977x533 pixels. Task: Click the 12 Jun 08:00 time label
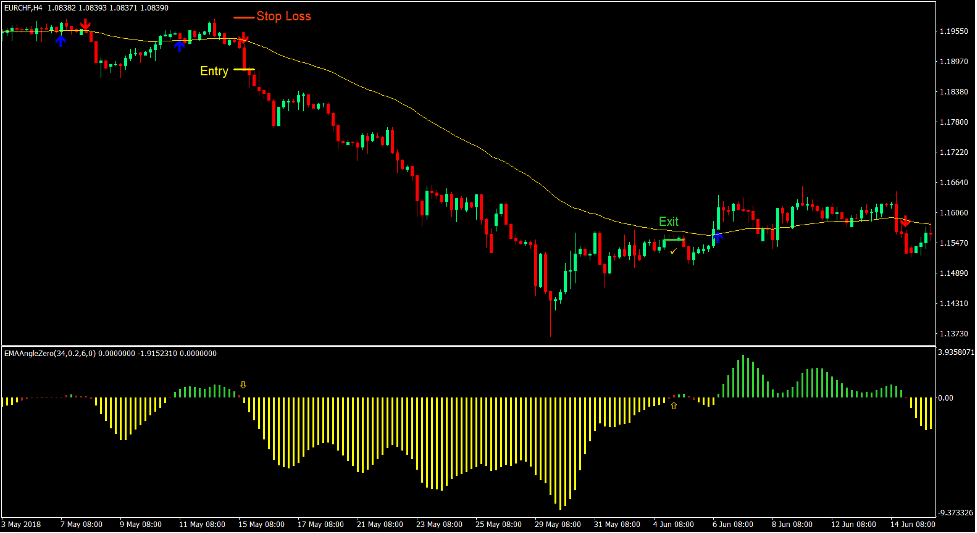click(x=854, y=524)
